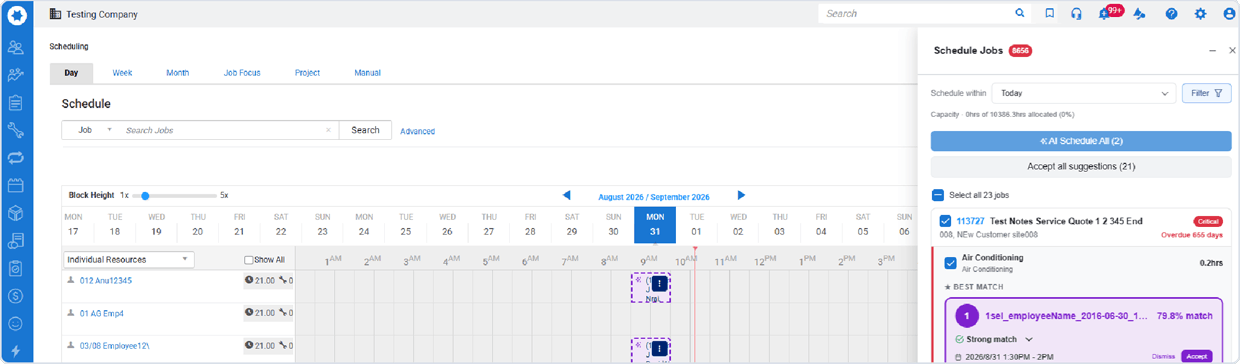Minimize the Schedule Jobs panel
Viewport: 1240px width, 364px height.
(x=1212, y=50)
